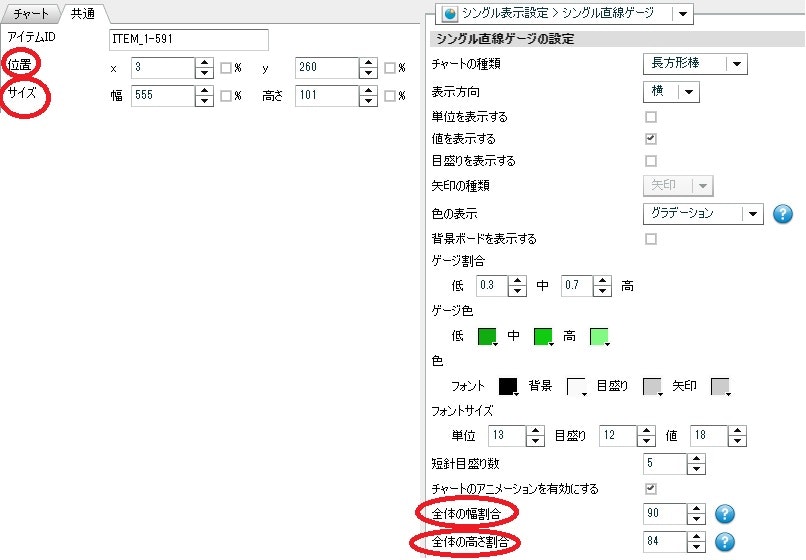Click the 目盛り font size field
This screenshot has width=806, height=560.
click(618, 436)
